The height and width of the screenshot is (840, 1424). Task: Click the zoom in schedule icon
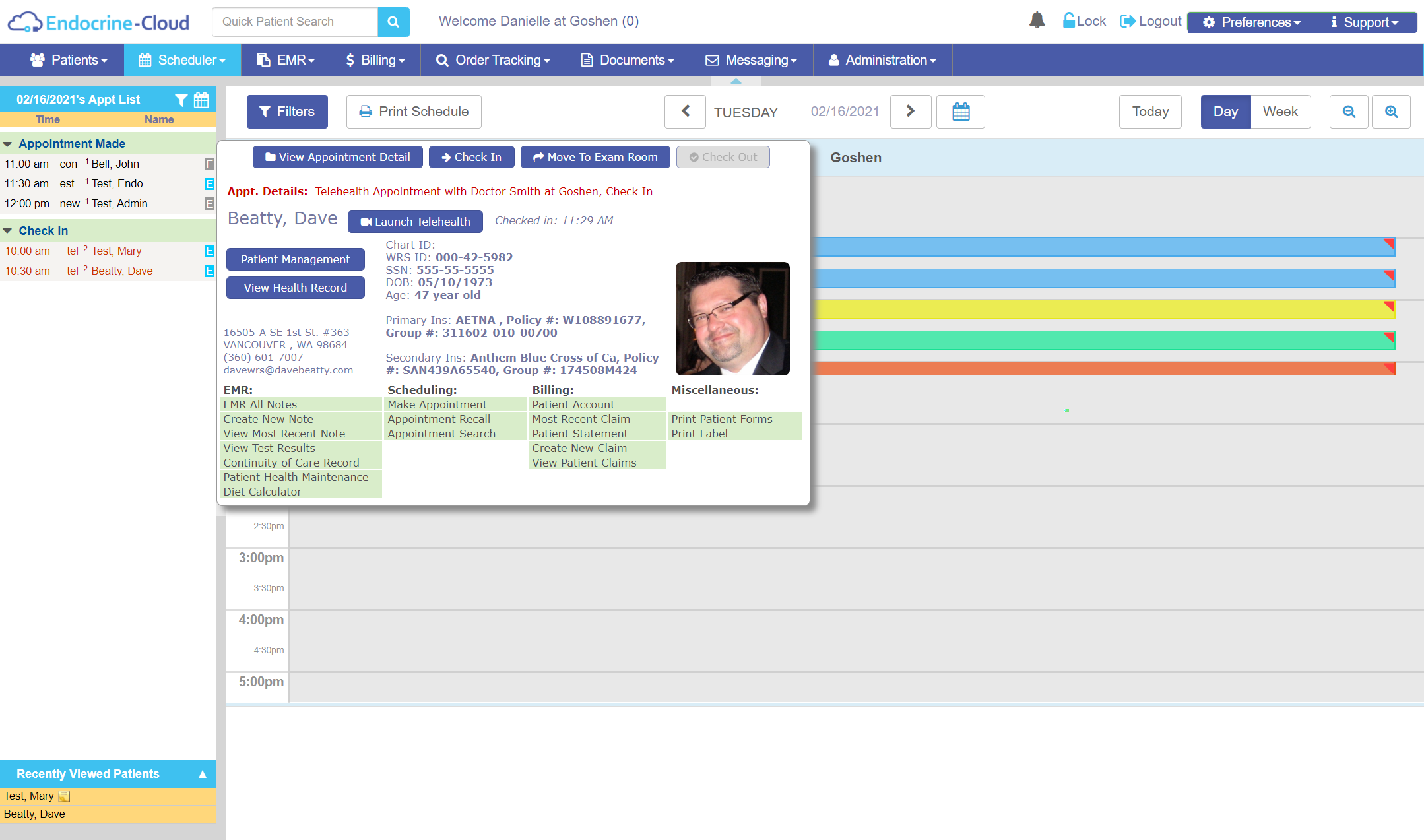[1391, 112]
